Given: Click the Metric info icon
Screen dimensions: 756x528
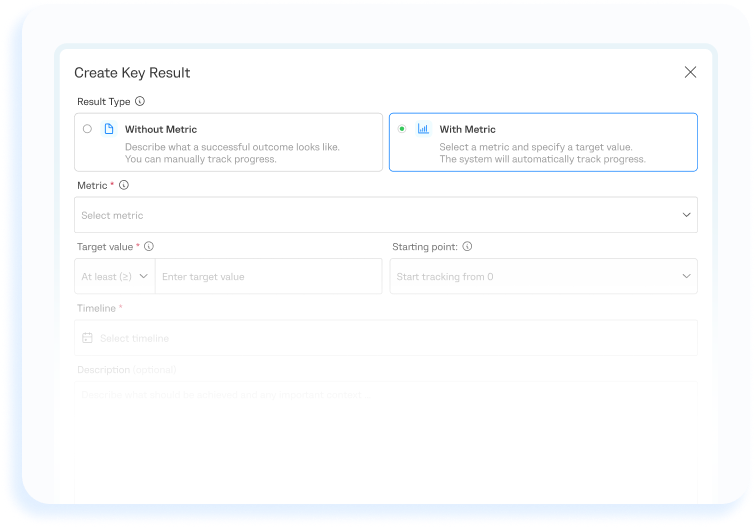Looking at the screenshot, I should pos(124,185).
